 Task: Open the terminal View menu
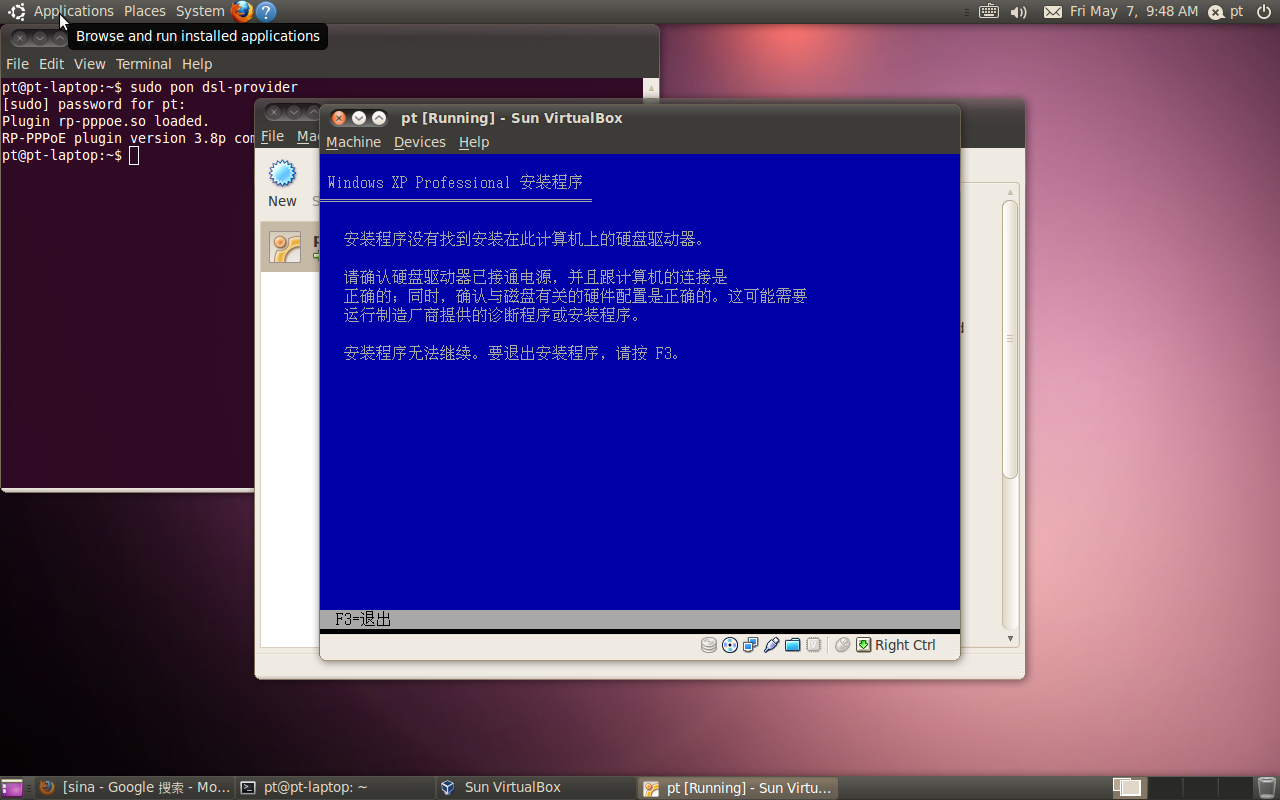(x=89, y=63)
